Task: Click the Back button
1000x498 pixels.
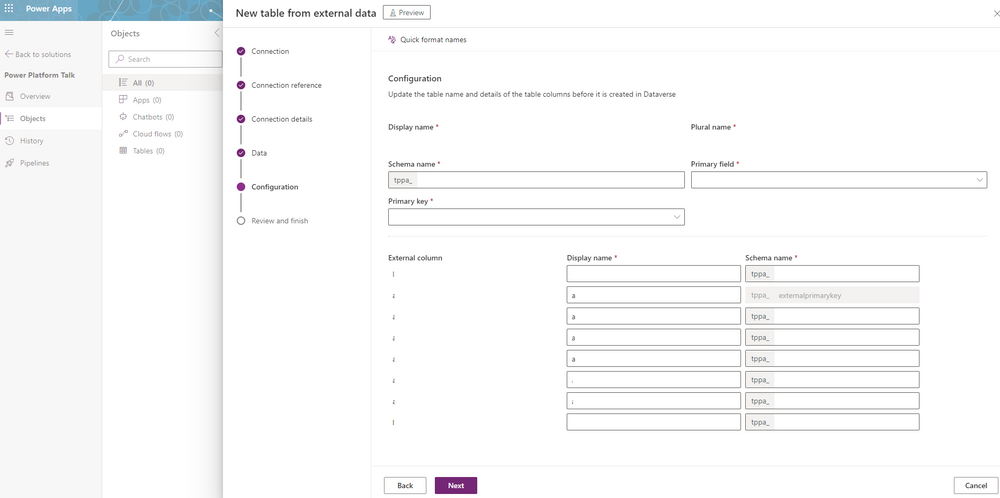Action: click(405, 485)
